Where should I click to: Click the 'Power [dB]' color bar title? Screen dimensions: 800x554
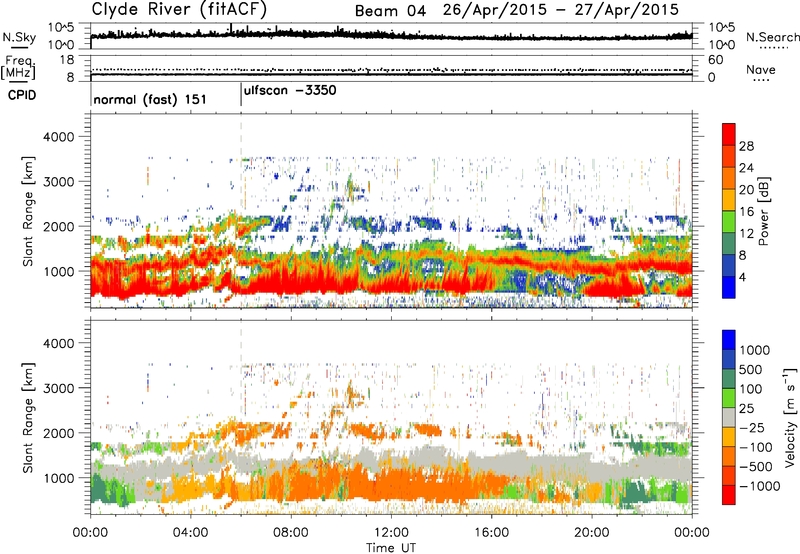point(763,211)
